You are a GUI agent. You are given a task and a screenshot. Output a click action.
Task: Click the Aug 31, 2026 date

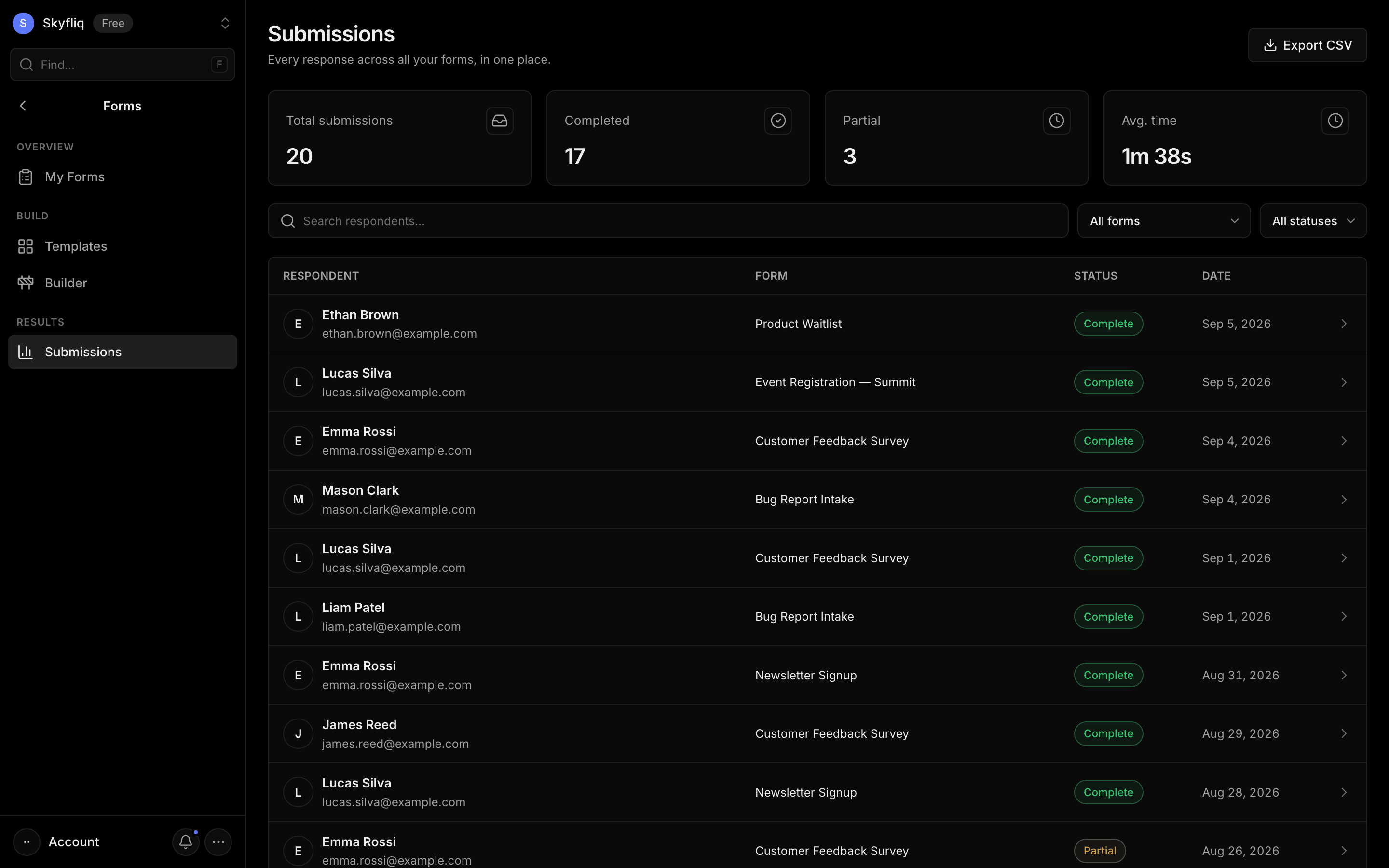point(1240,675)
